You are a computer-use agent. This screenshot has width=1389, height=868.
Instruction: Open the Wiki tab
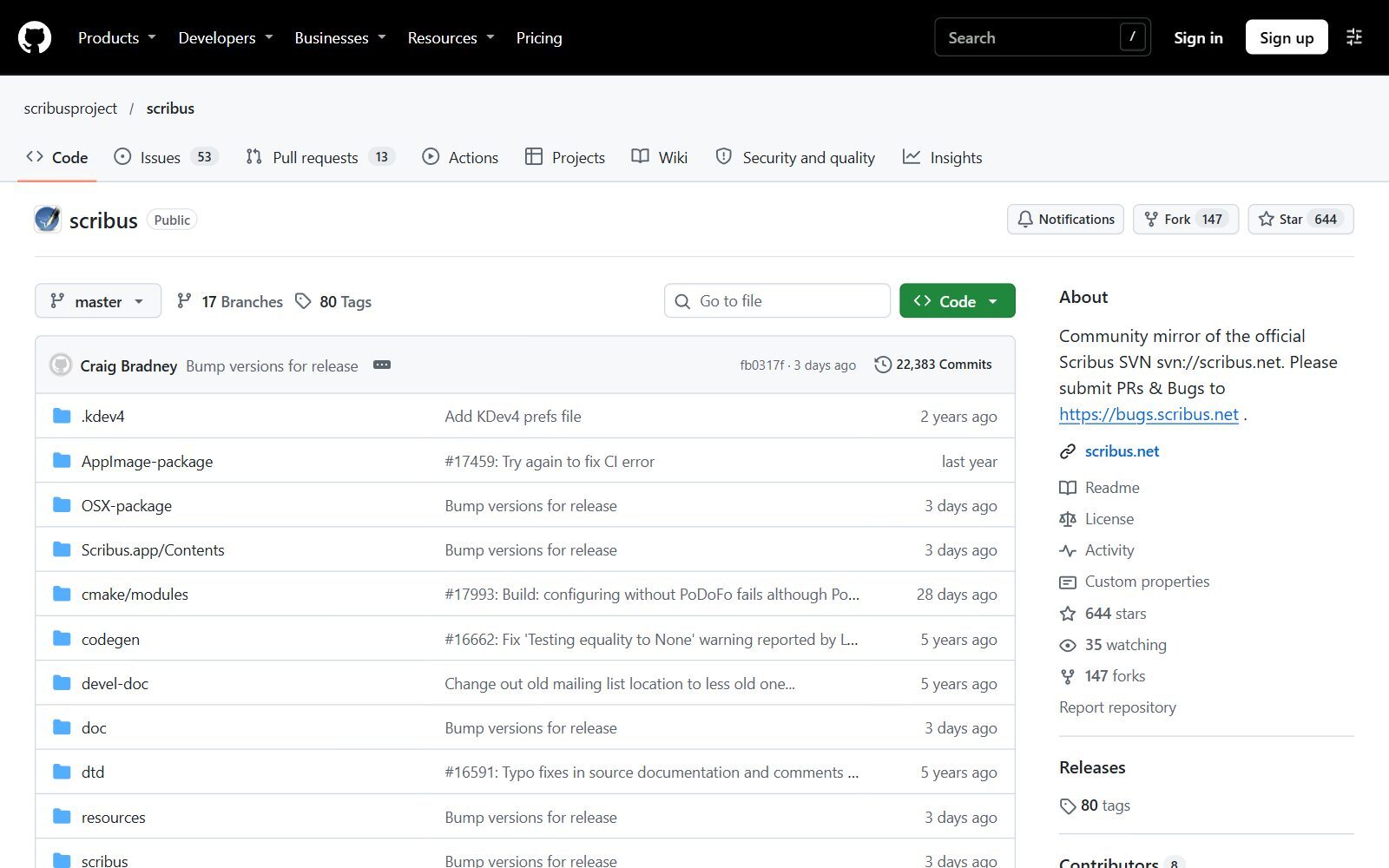[660, 157]
